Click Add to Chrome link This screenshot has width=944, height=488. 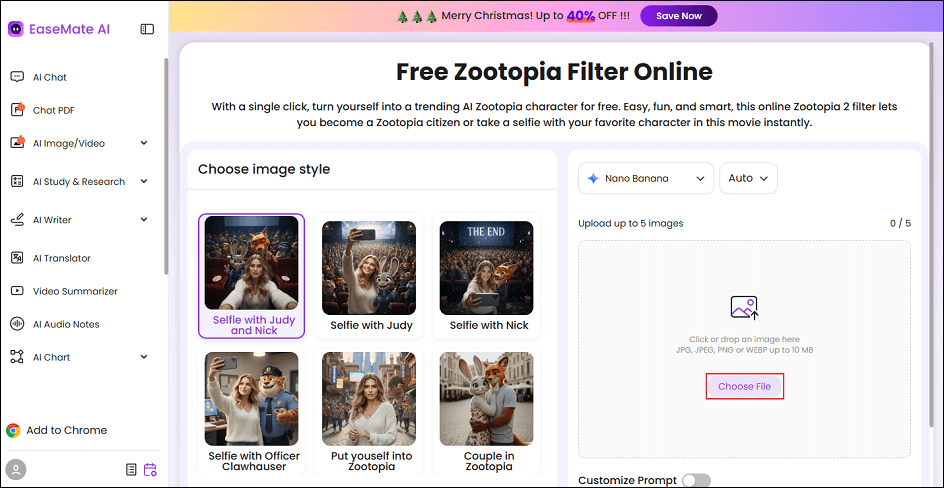pyautogui.click(x=67, y=430)
